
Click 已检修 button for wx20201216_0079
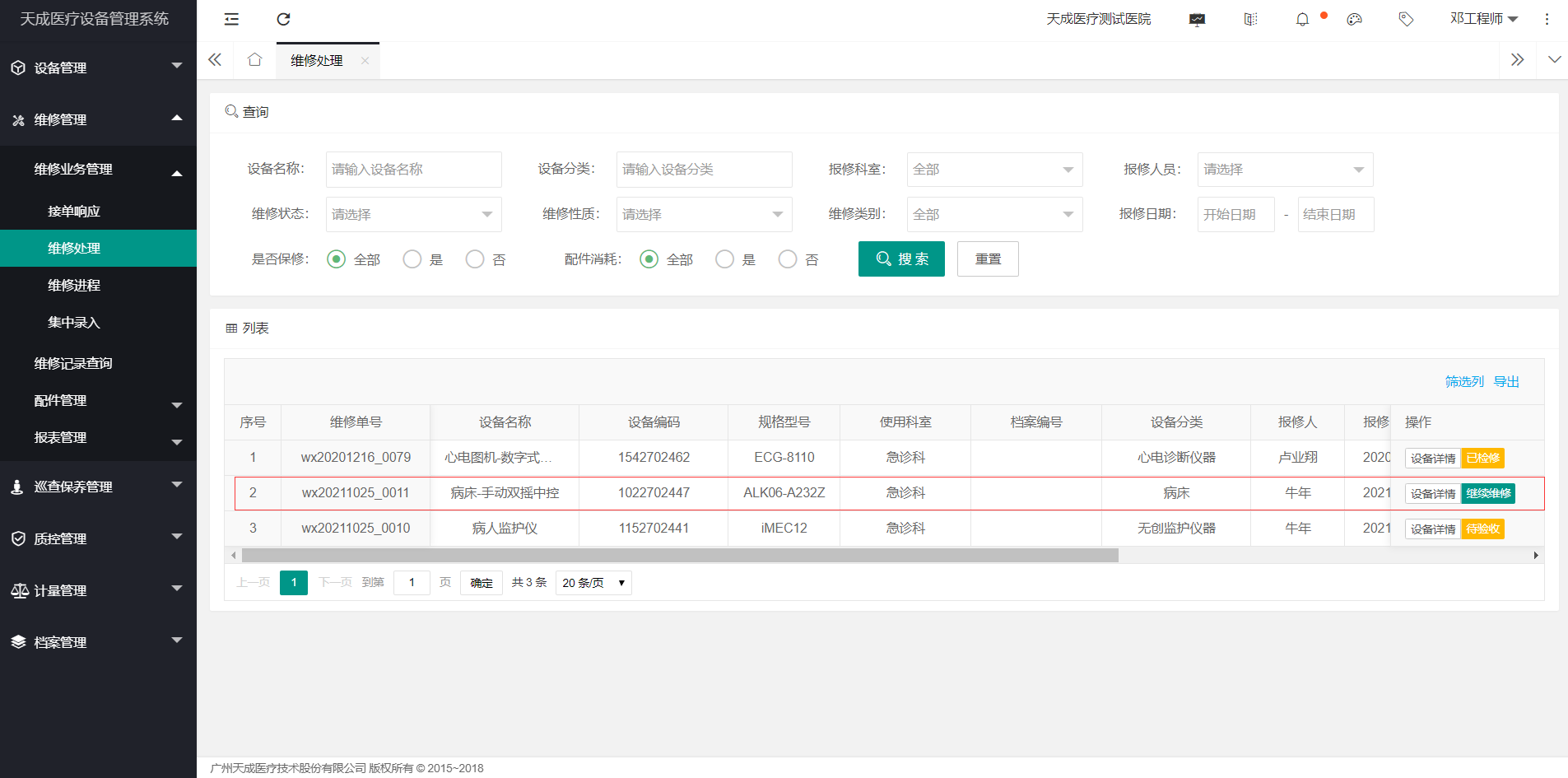tap(1482, 458)
